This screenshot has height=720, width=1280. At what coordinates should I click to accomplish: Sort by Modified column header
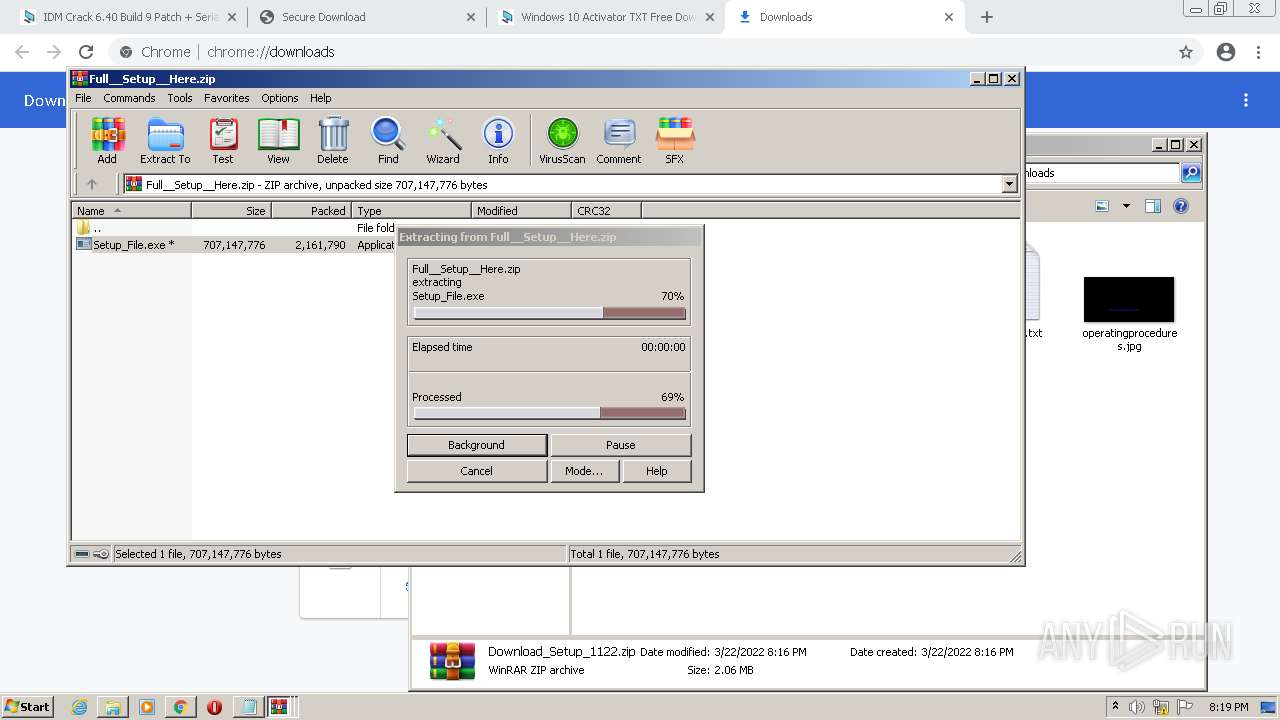point(521,211)
